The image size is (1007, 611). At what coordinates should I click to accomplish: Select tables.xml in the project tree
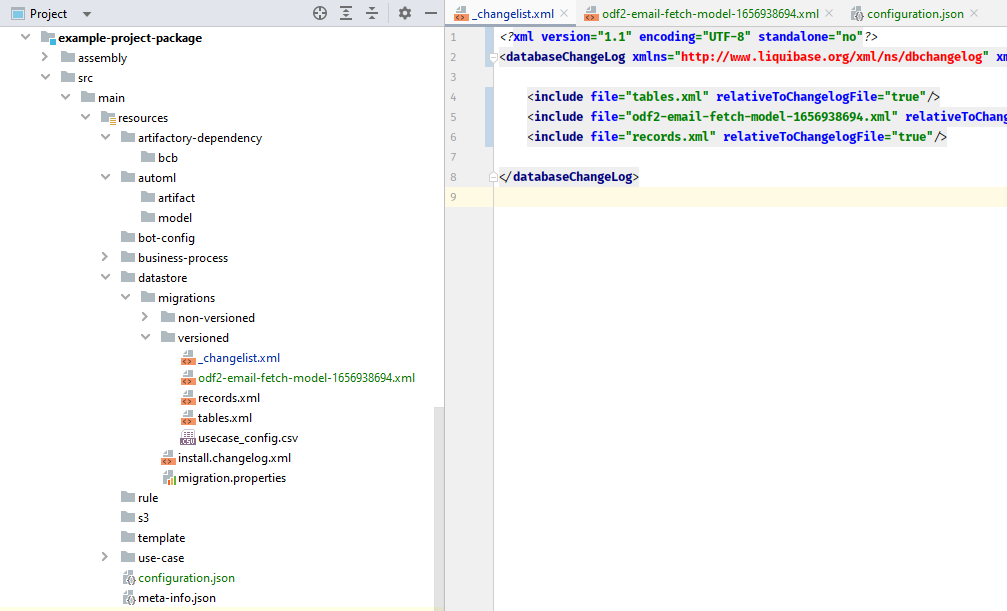click(x=225, y=417)
